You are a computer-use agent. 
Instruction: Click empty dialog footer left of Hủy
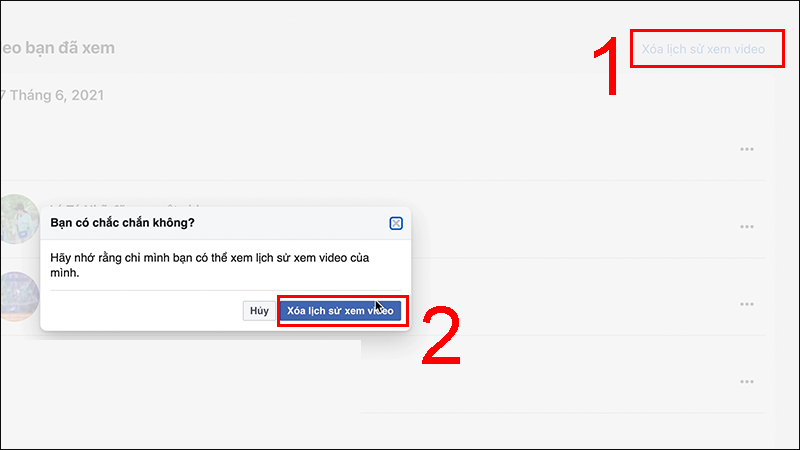(145, 311)
